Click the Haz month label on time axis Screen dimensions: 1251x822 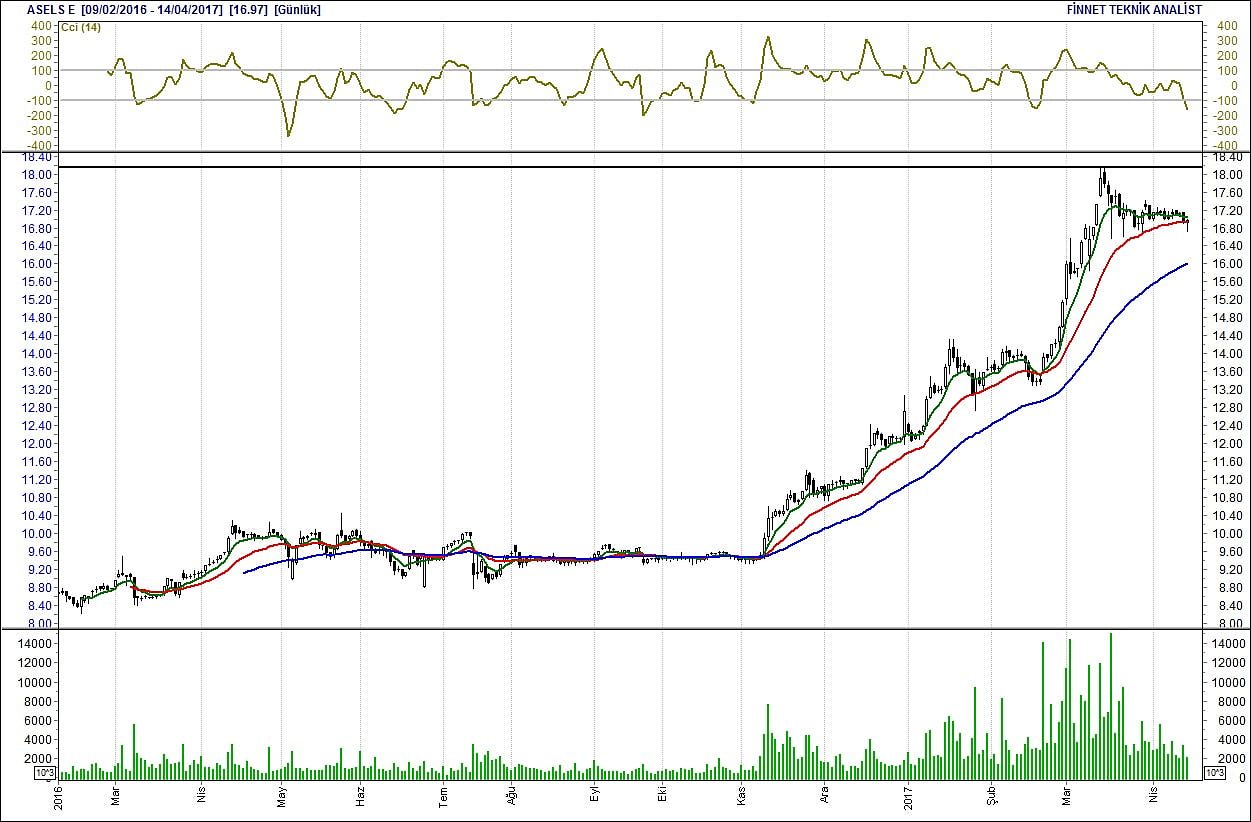point(360,797)
